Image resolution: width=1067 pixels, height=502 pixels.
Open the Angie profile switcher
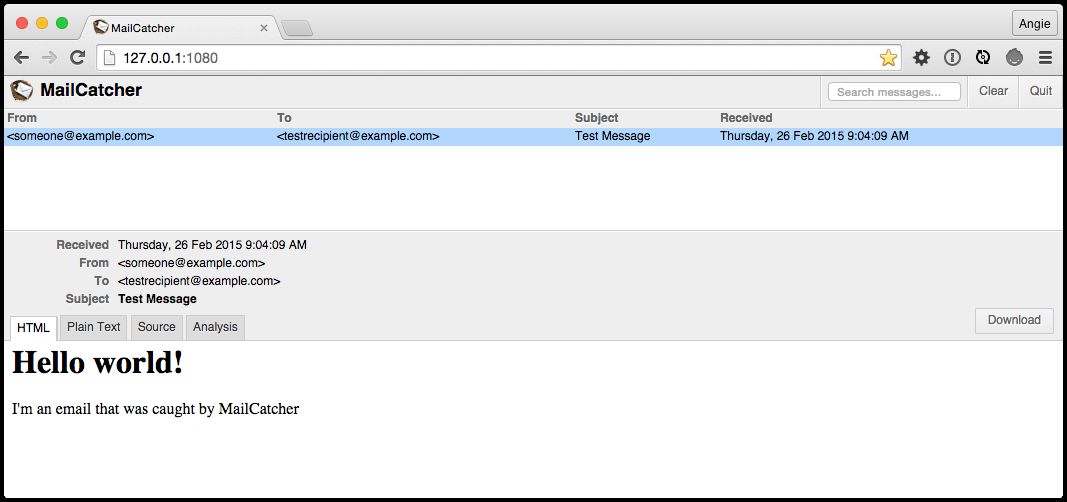click(1034, 24)
